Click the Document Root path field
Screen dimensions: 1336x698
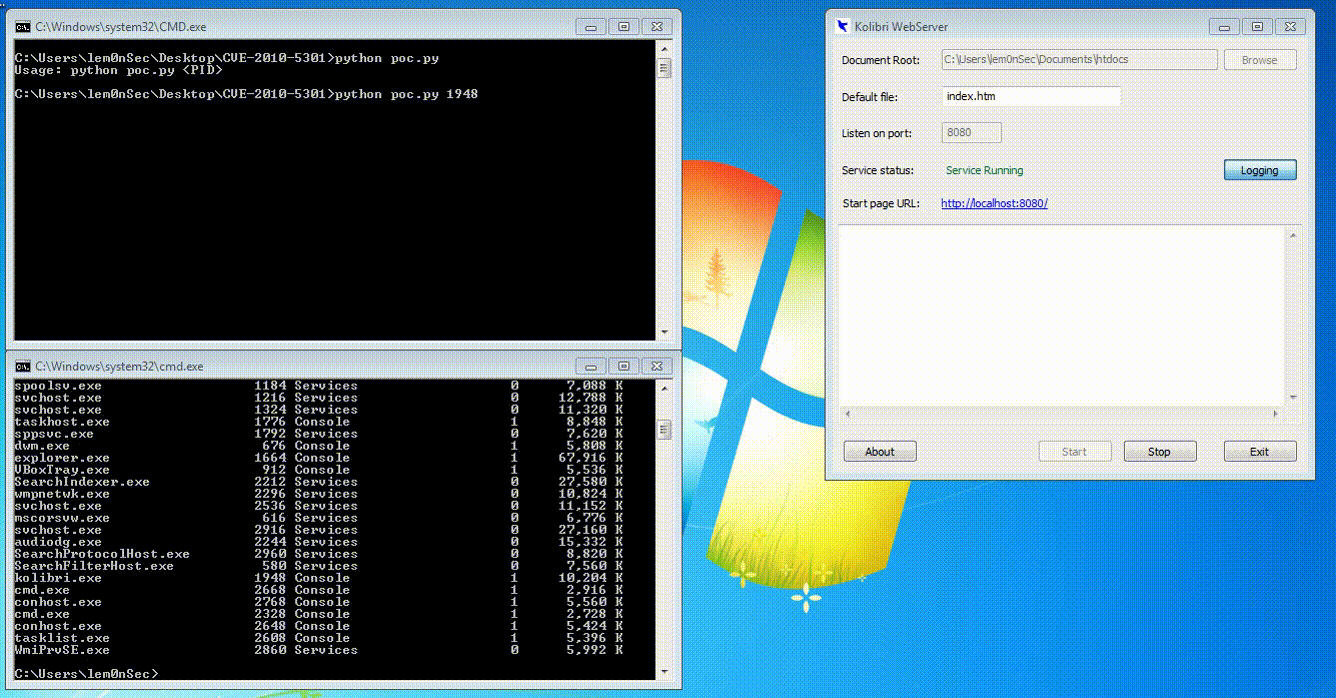(1079, 60)
